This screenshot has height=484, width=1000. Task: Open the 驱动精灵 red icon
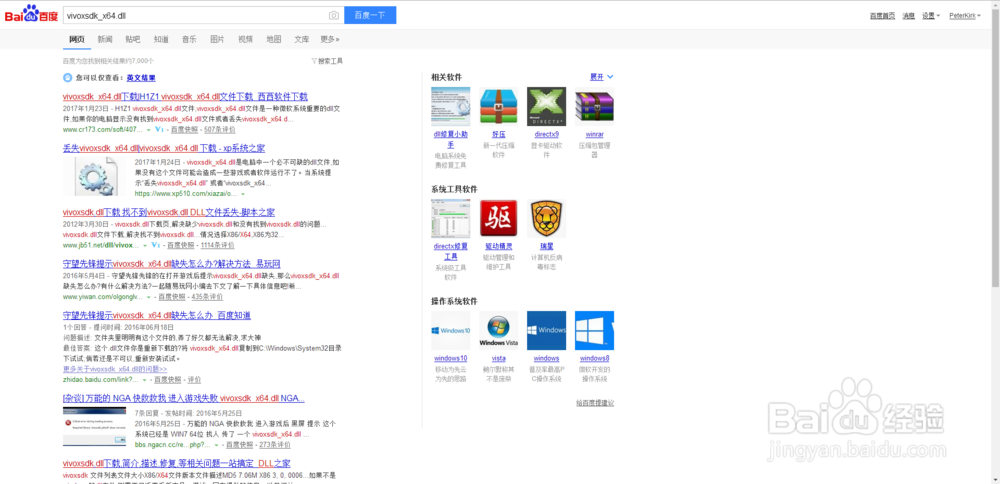pos(498,218)
